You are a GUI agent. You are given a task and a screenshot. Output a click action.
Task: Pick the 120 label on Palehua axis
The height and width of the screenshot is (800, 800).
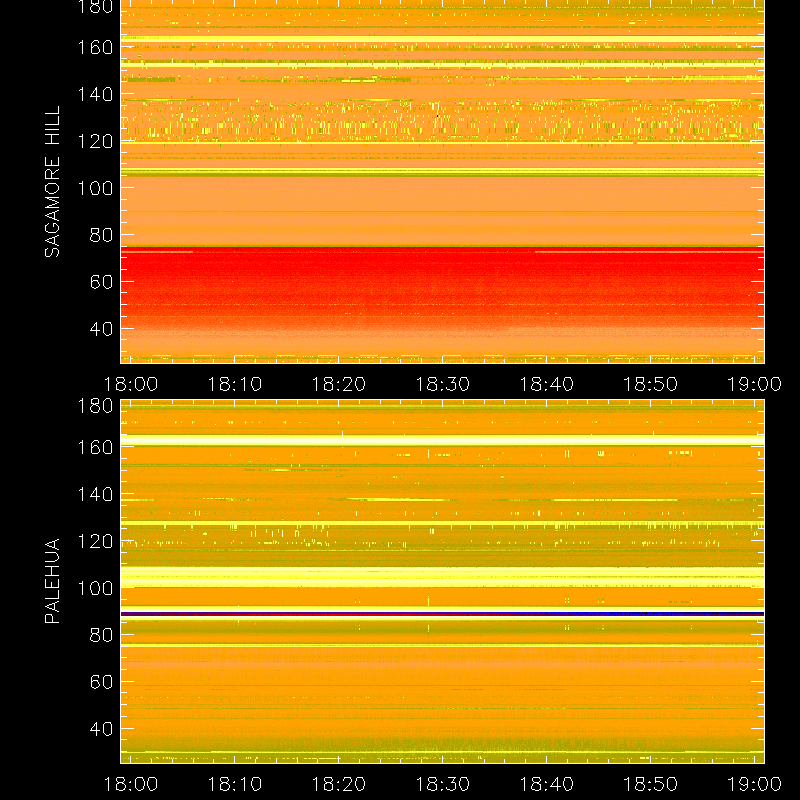tap(95, 541)
